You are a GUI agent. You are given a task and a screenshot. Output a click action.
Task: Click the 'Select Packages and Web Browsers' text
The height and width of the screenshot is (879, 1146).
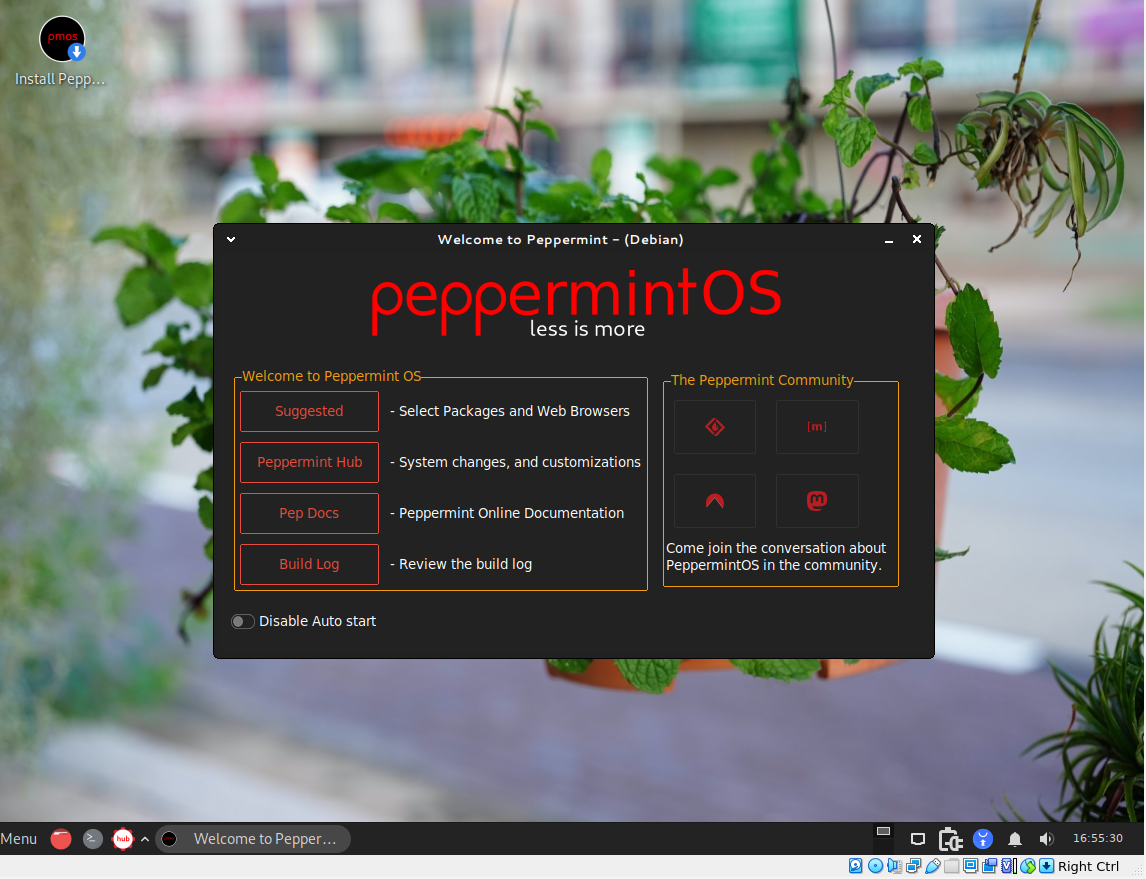point(514,411)
